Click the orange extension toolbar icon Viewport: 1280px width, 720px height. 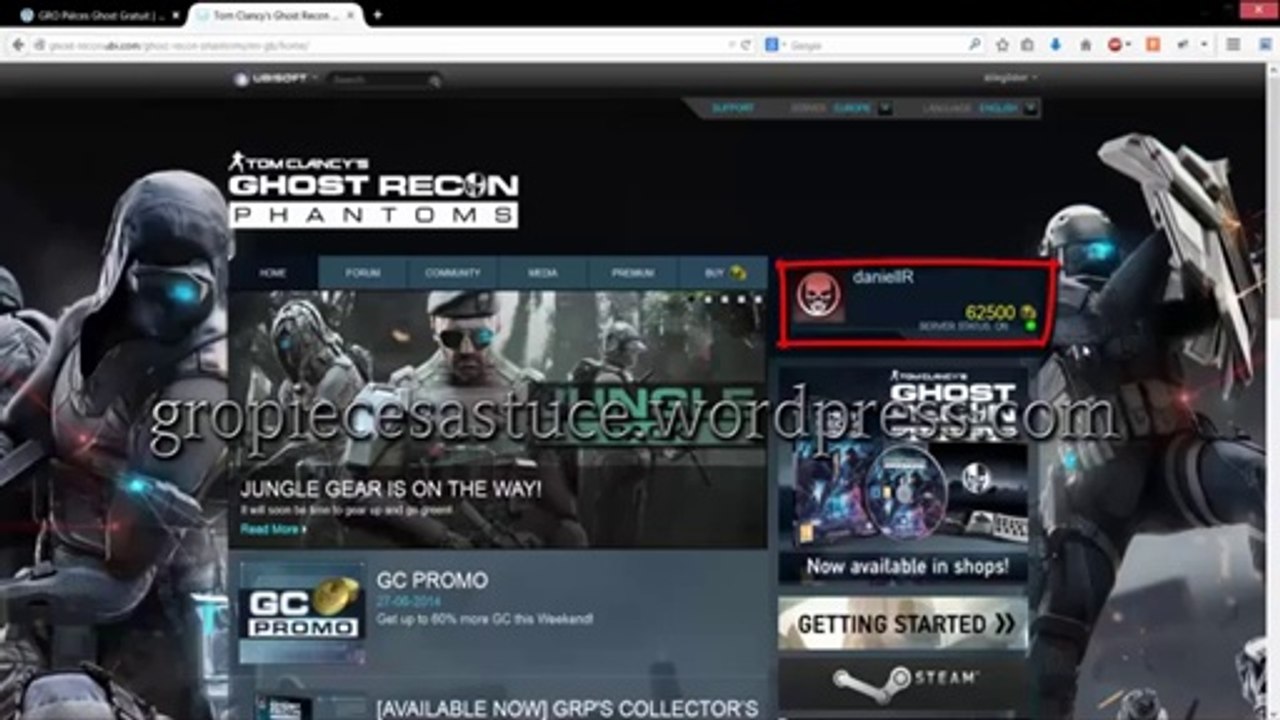[x=1153, y=45]
